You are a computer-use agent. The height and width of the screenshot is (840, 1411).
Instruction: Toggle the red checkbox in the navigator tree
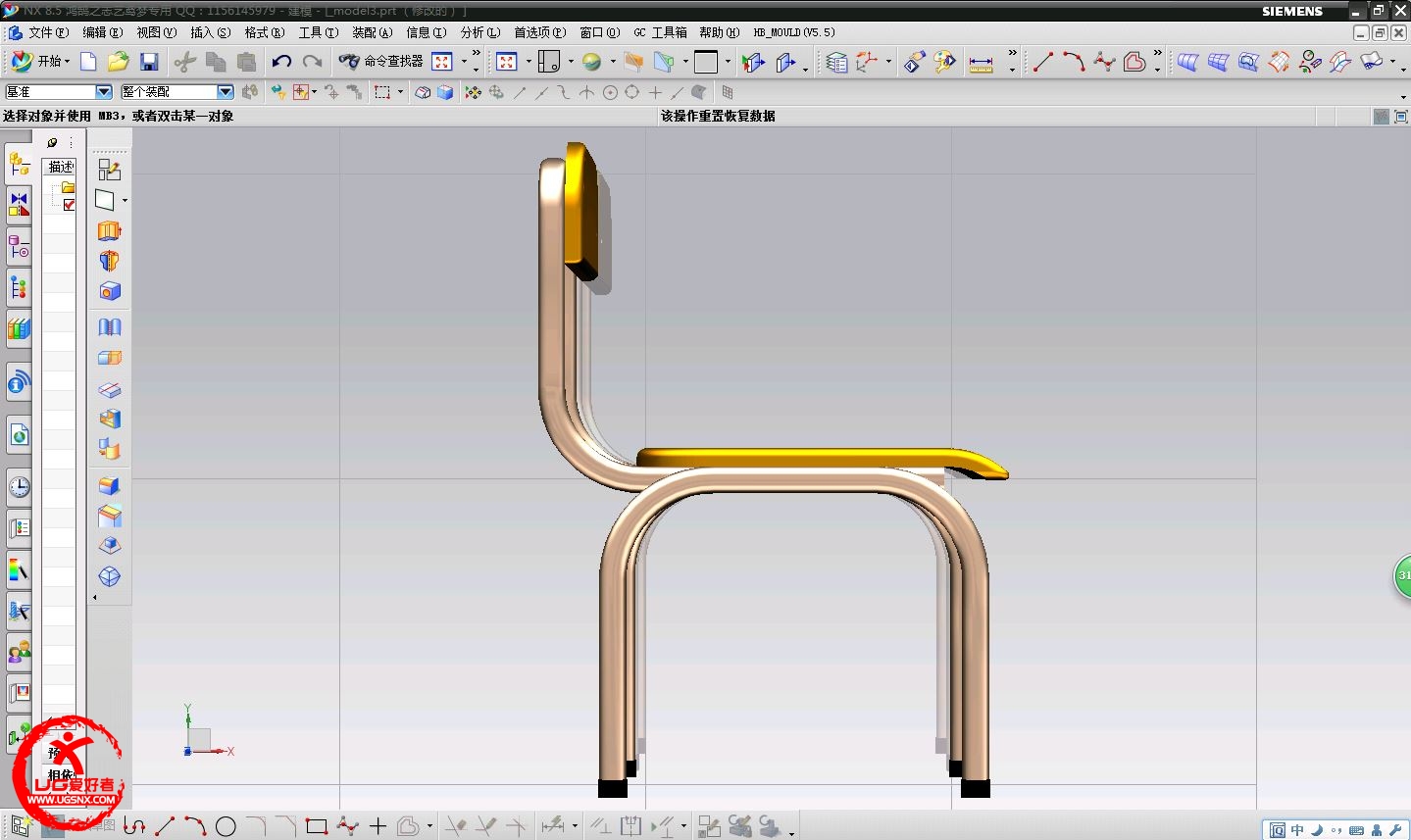coord(69,205)
